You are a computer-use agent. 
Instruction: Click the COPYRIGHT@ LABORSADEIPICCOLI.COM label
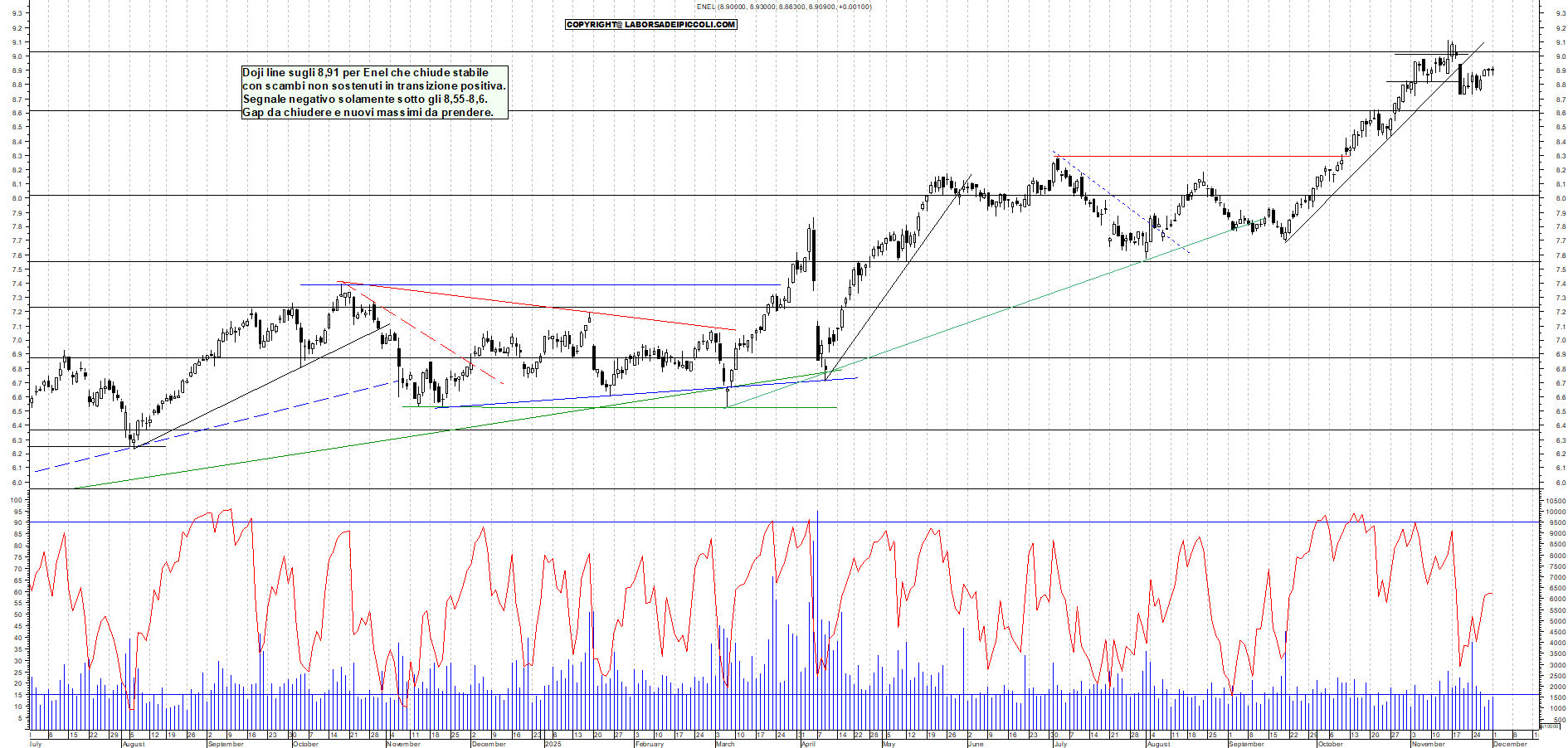tap(650, 24)
